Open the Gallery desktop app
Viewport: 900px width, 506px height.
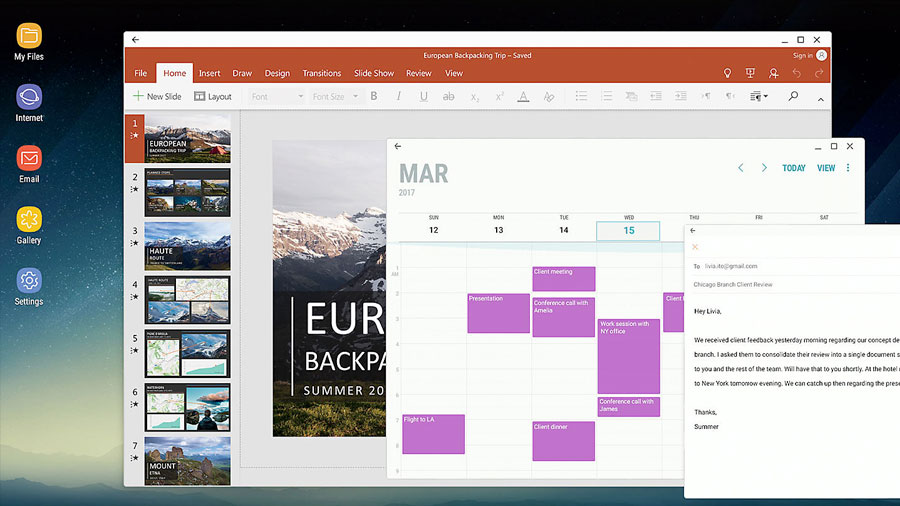point(29,225)
